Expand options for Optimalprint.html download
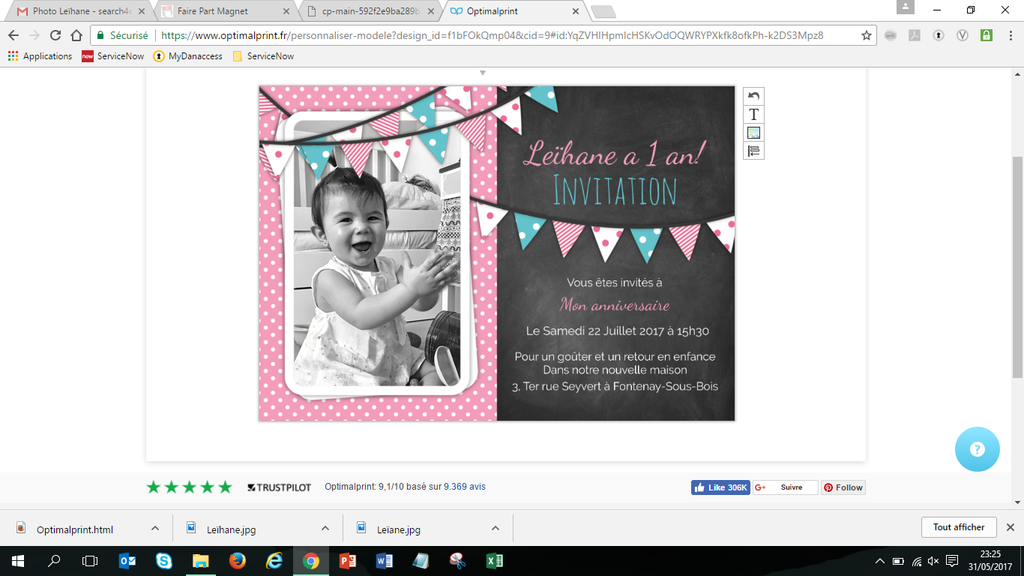1024x576 pixels. pos(155,528)
